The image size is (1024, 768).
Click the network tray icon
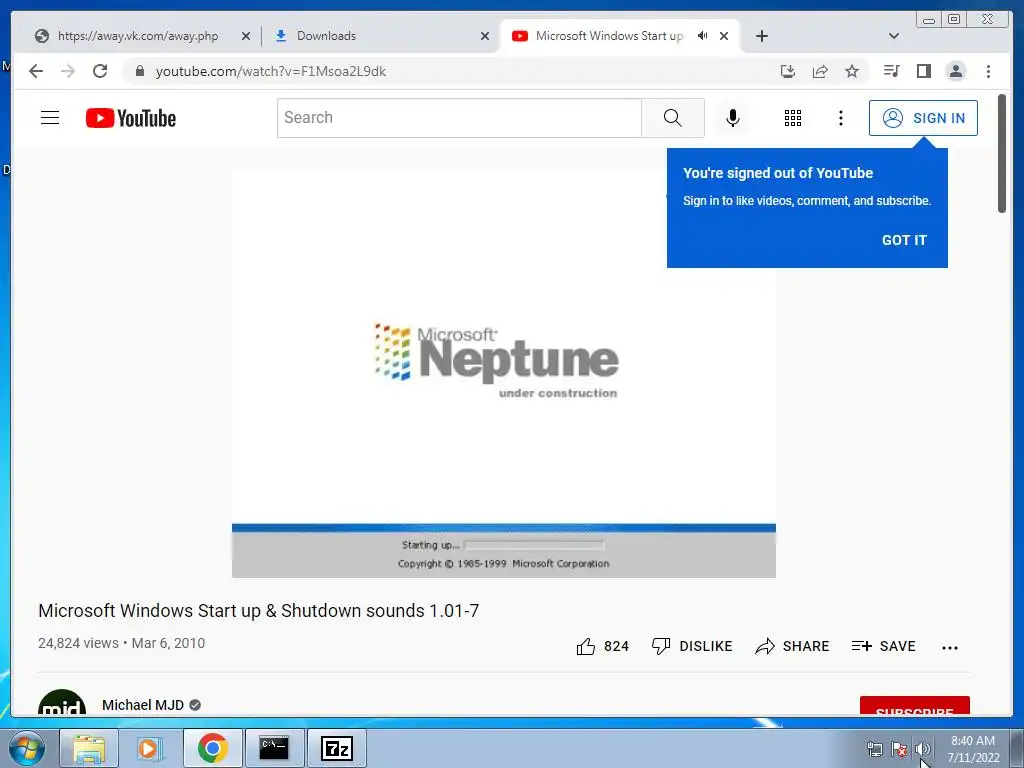874,749
